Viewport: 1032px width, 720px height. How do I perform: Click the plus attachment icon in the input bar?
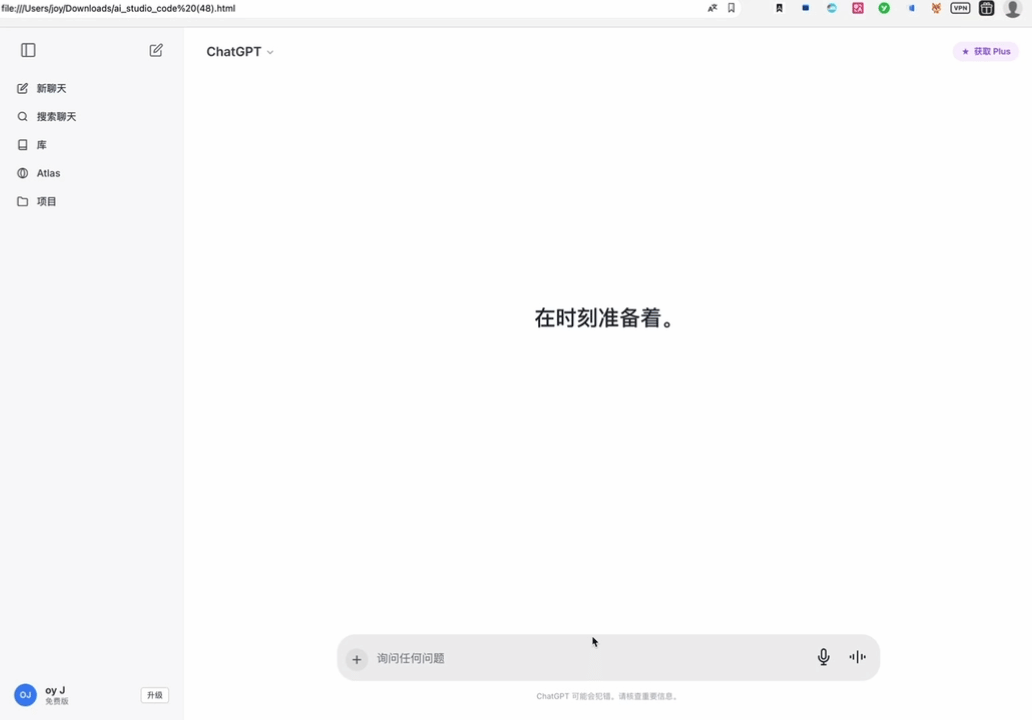(x=356, y=659)
